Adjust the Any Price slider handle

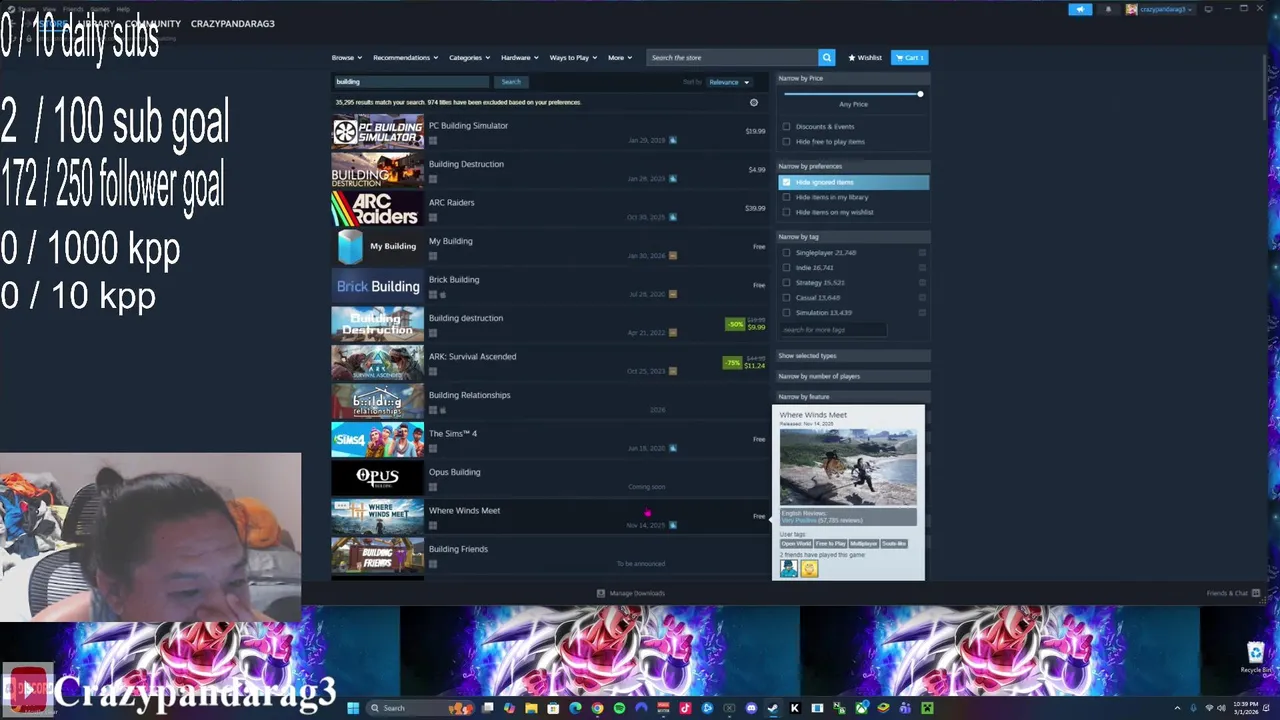920,94
